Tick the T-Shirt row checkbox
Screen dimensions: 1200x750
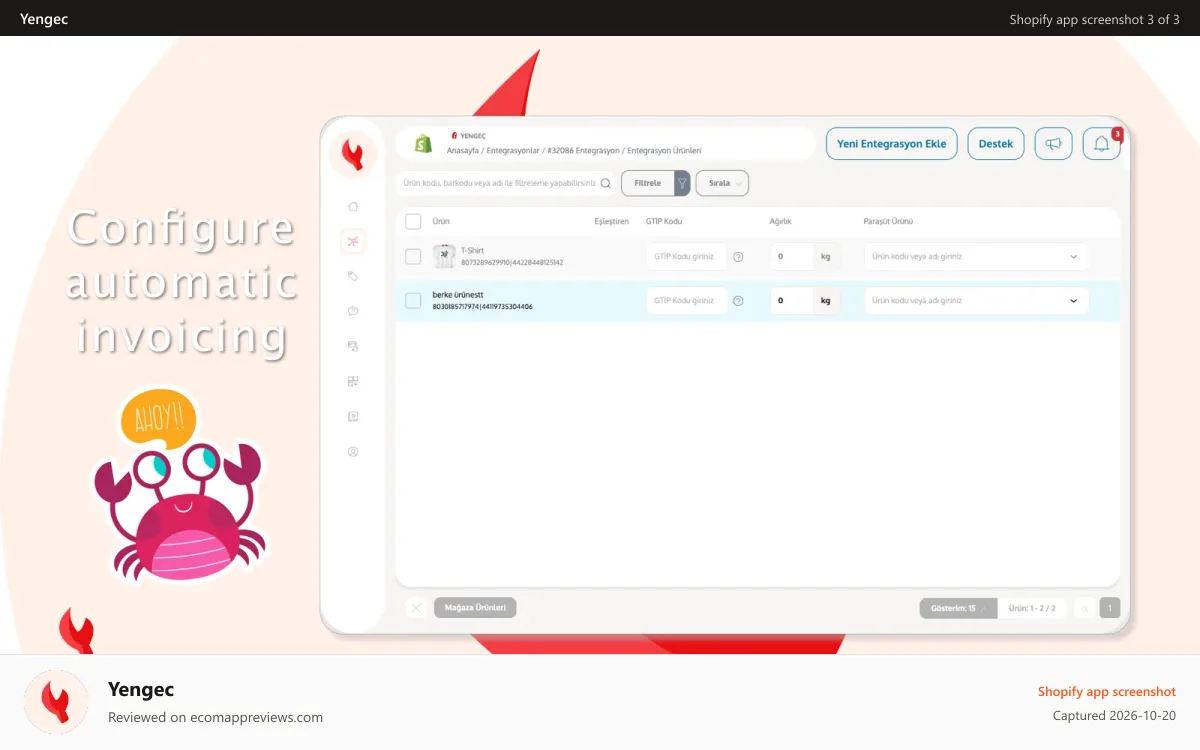pyautogui.click(x=413, y=257)
